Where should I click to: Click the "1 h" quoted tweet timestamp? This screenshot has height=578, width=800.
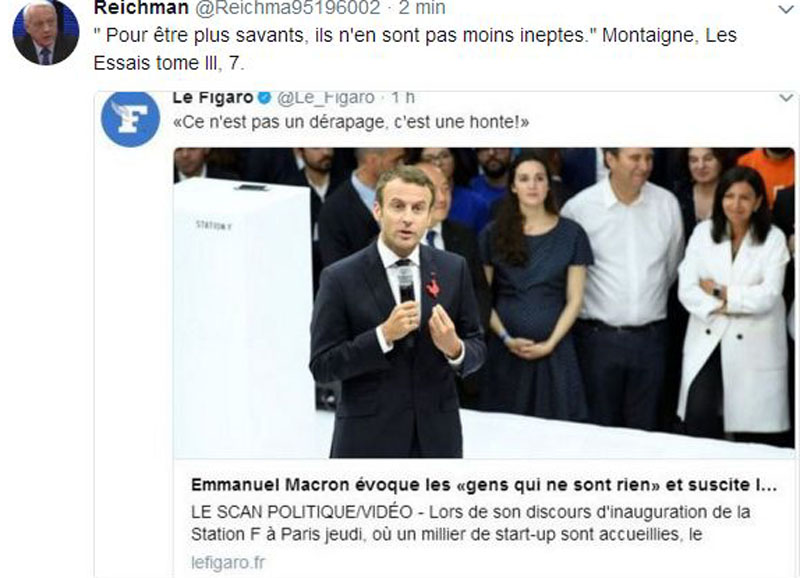click(403, 97)
